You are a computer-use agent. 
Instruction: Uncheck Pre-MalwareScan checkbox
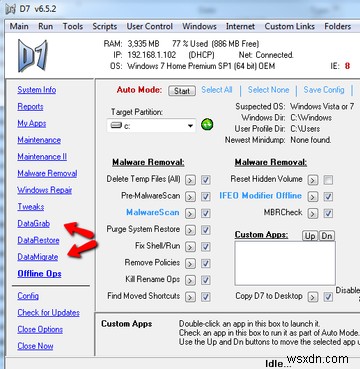(x=206, y=197)
